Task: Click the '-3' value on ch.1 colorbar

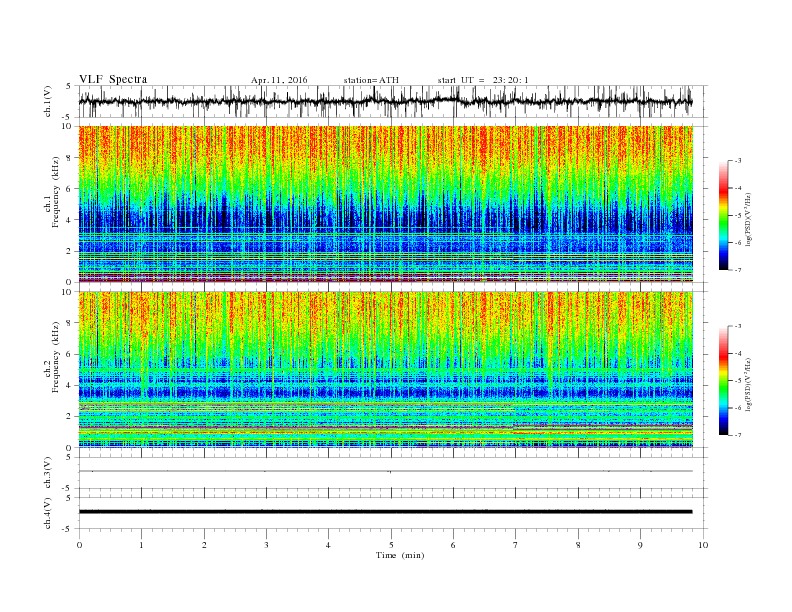Action: point(737,161)
